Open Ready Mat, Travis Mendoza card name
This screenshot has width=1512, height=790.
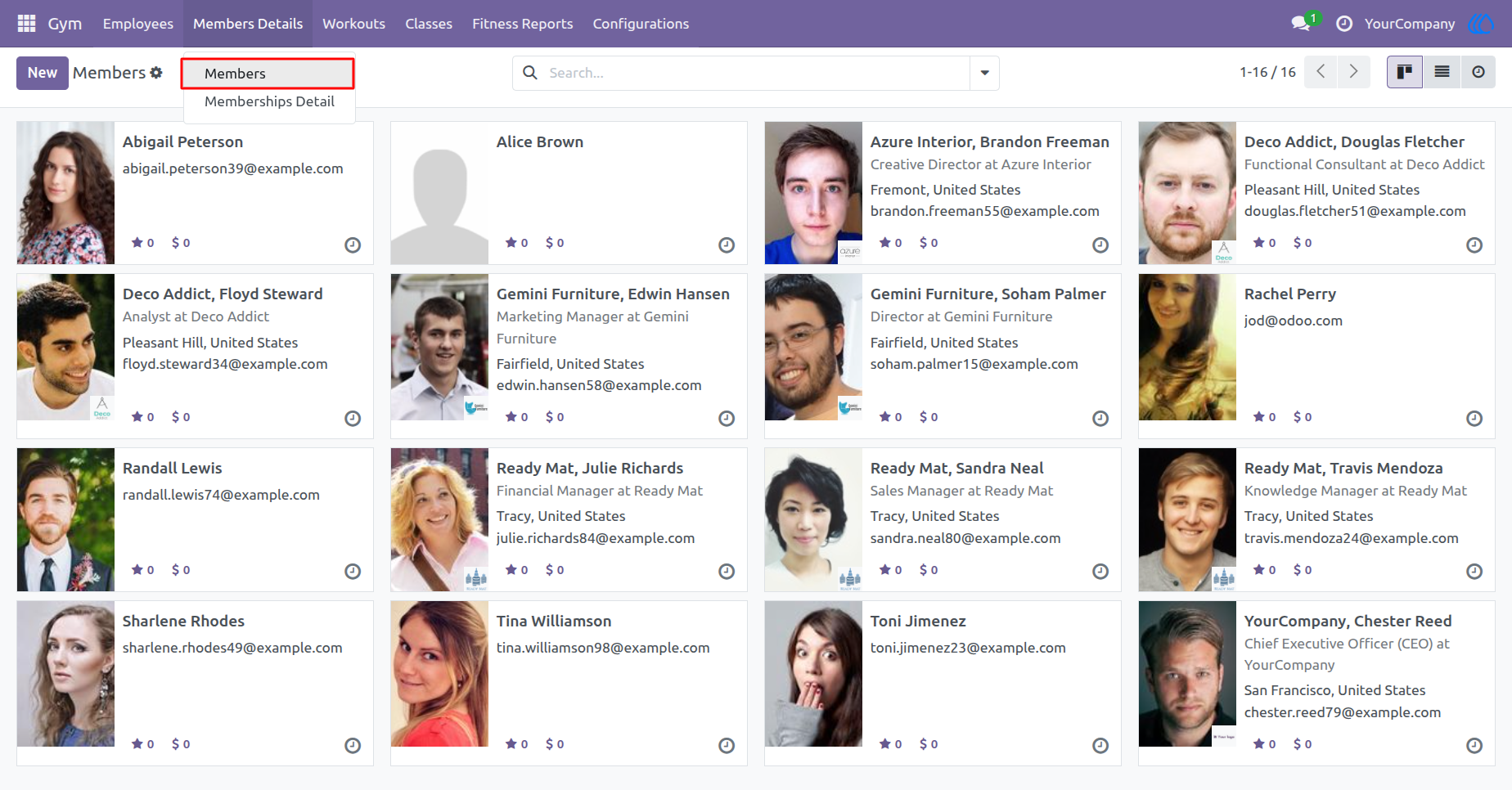(x=1343, y=468)
